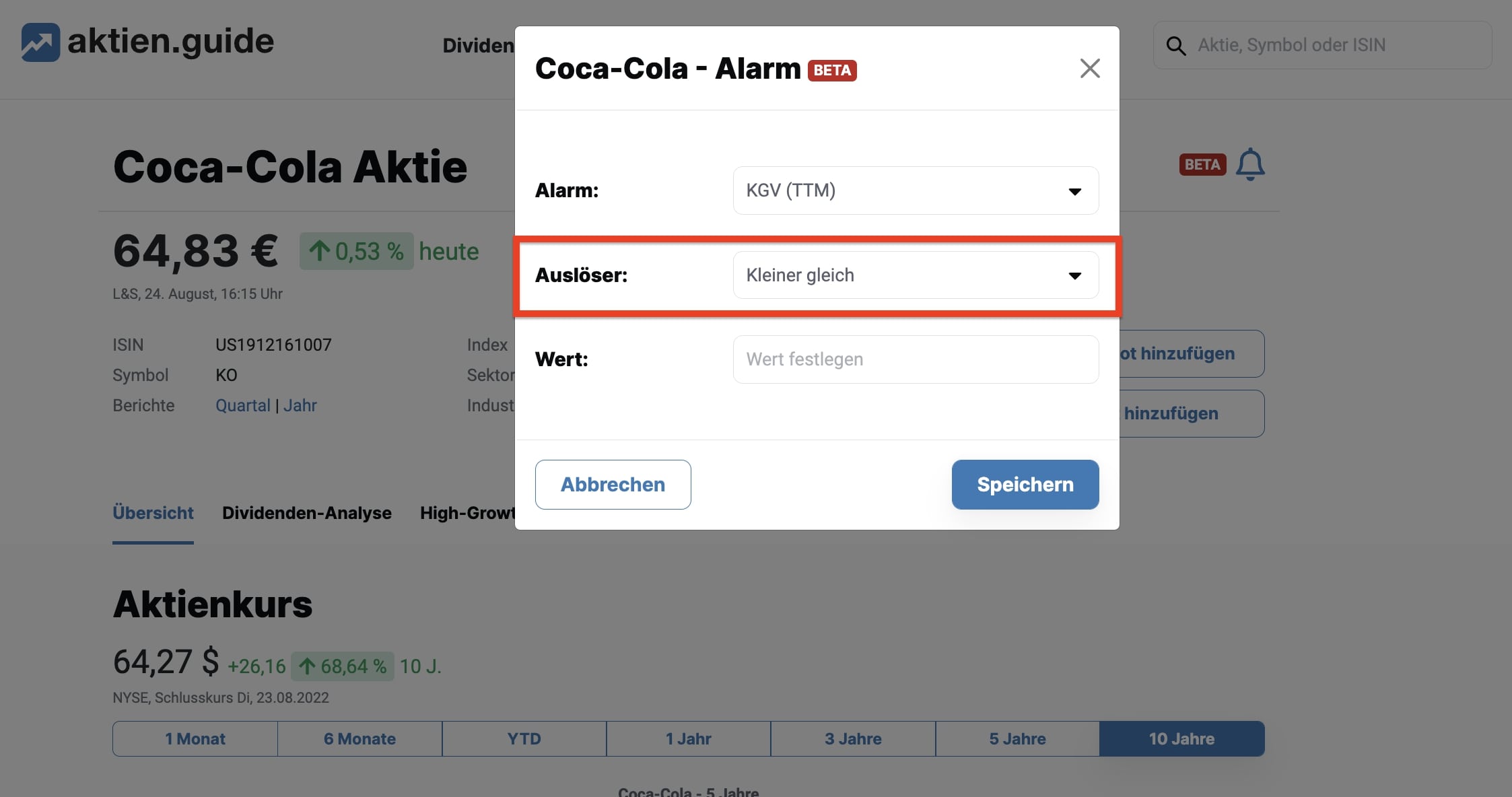Screen dimensions: 1512x797
Task: Switch to the Dividenden-Analyse tab
Action: [x=306, y=511]
